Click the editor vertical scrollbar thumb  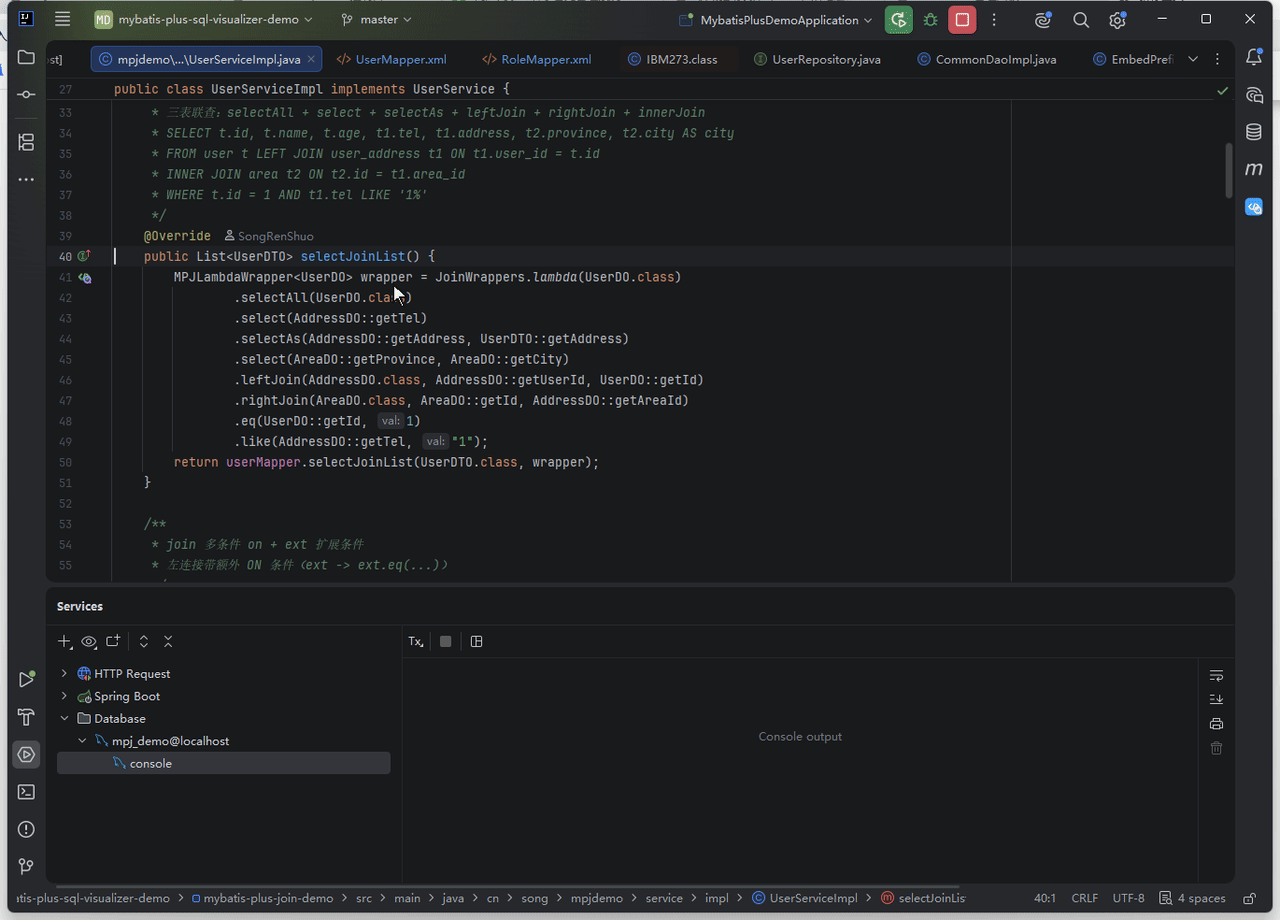click(1229, 170)
